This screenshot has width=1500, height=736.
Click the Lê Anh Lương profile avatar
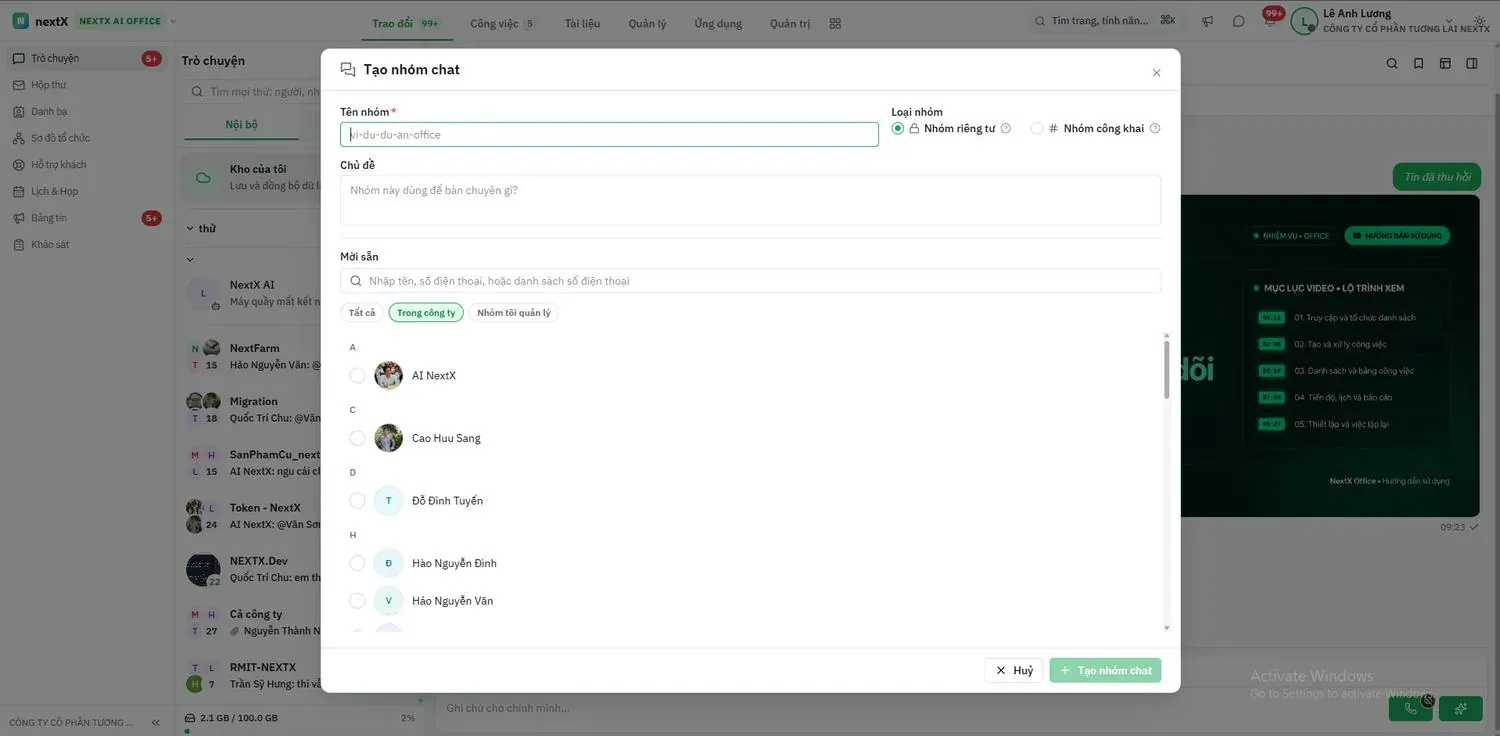point(1304,21)
